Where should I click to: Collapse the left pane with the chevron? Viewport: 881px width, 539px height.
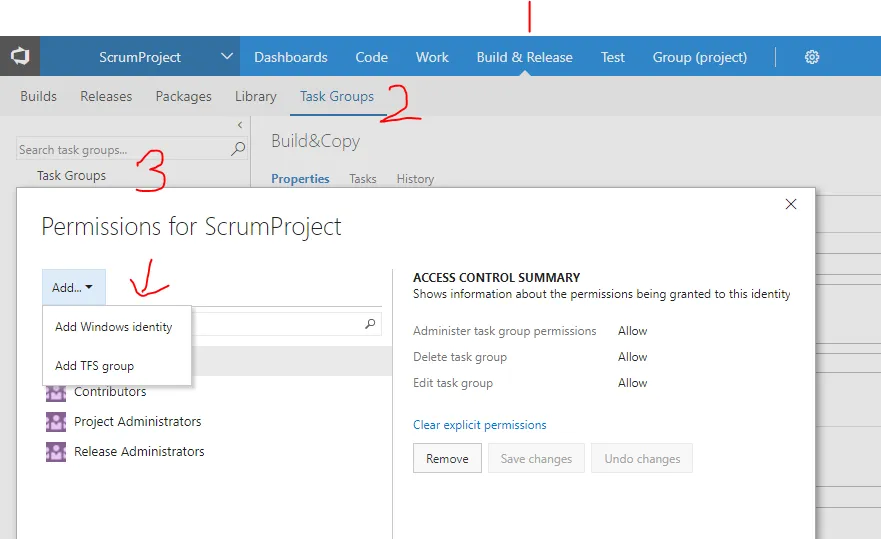coord(240,125)
